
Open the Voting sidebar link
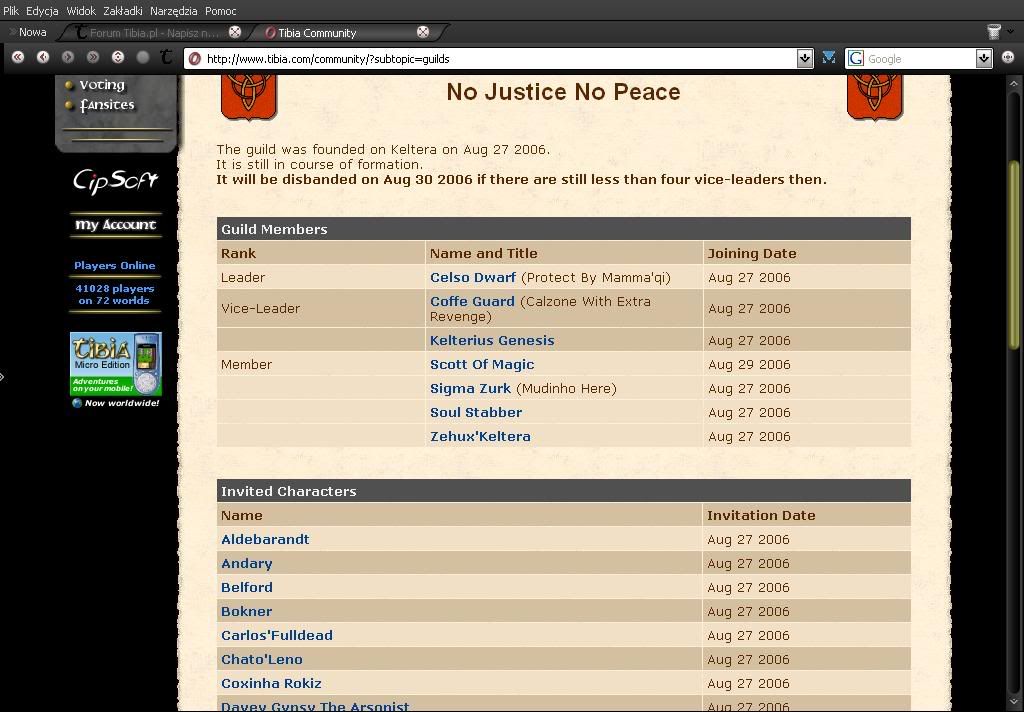point(102,84)
